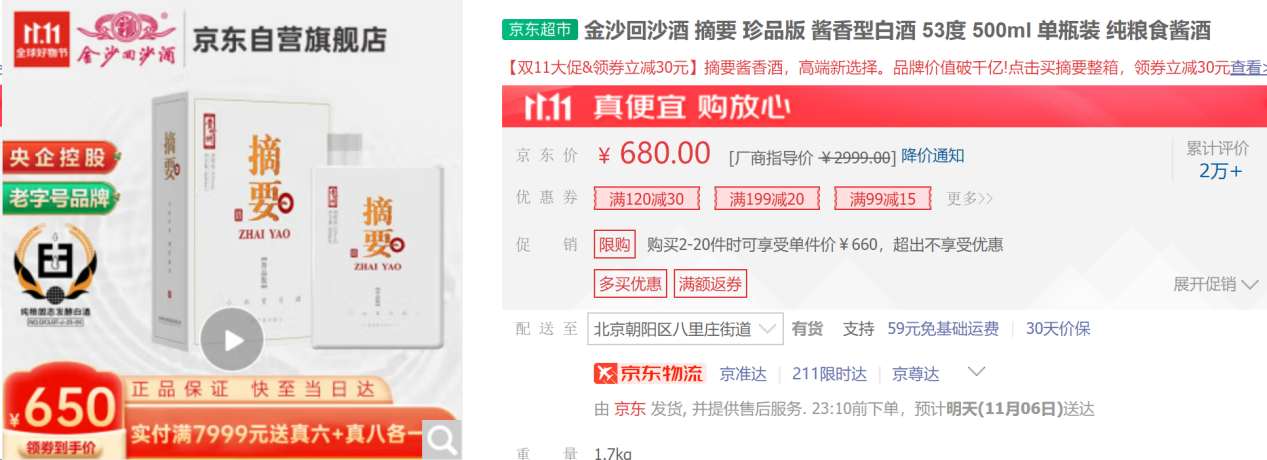Click the 京东超市 green tag
1267x460 pixels.
click(x=540, y=31)
